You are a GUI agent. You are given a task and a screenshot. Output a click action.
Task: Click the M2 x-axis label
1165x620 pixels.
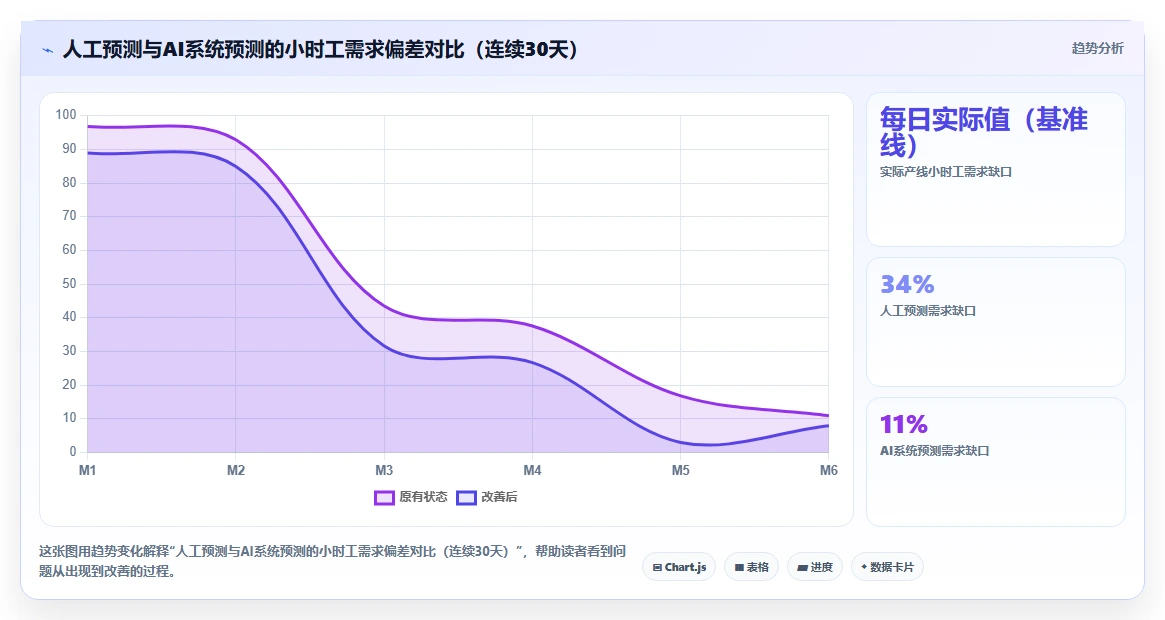[236, 471]
